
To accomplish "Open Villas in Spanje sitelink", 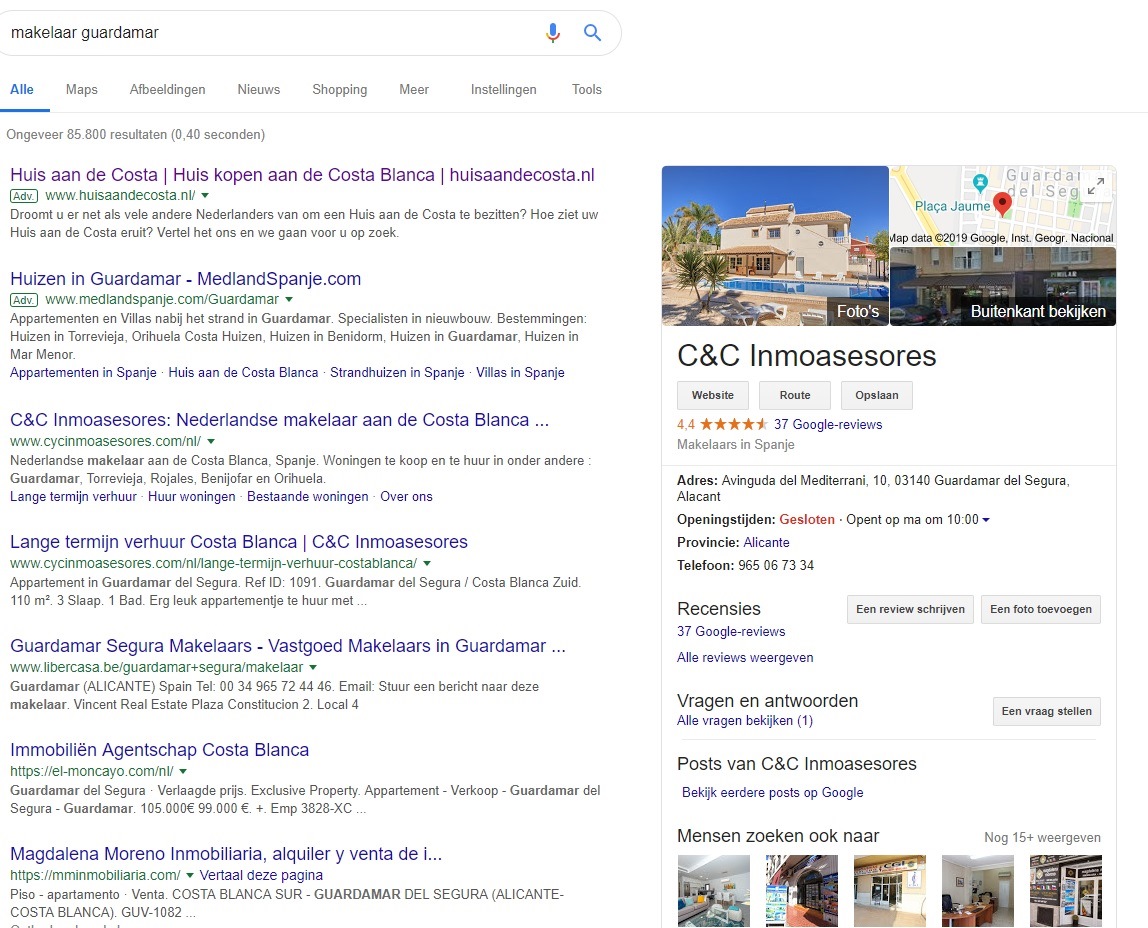I will pyautogui.click(x=520, y=373).
